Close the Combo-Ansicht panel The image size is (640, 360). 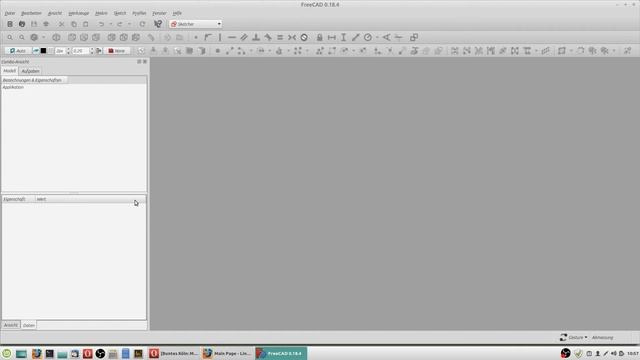[x=145, y=62]
